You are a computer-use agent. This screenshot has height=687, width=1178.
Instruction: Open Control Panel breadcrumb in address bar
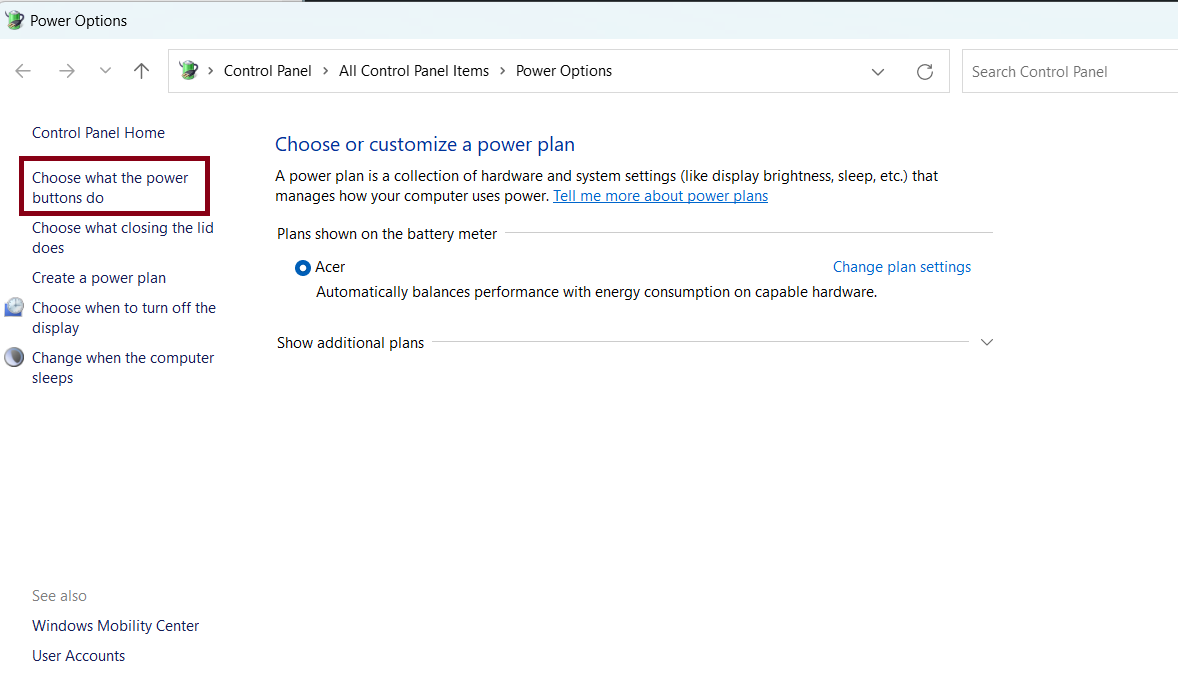pyautogui.click(x=267, y=71)
